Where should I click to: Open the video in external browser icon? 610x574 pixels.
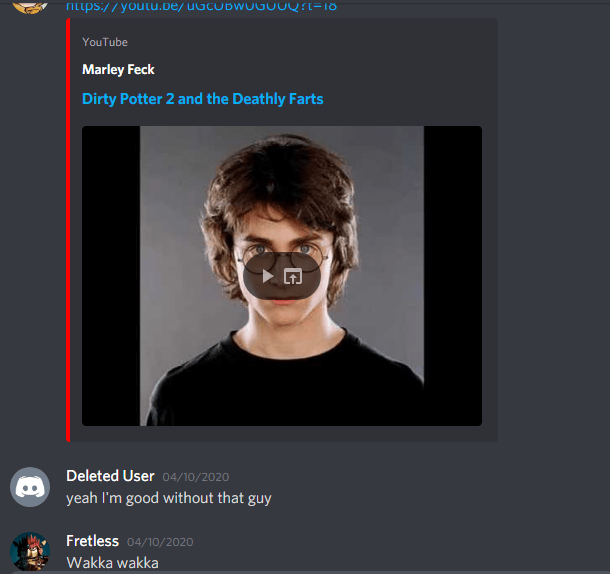(x=293, y=276)
